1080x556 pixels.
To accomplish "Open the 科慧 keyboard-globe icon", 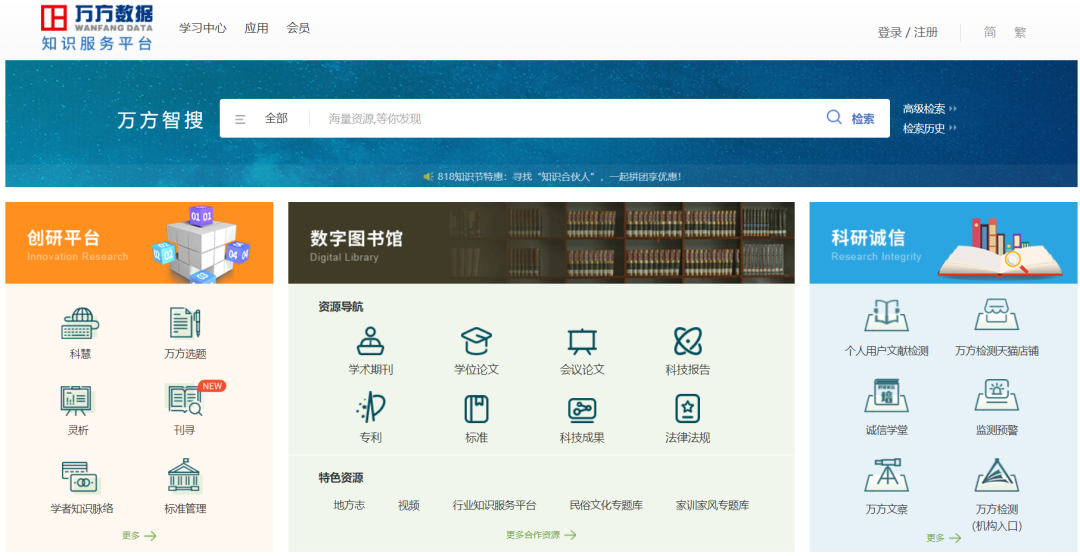I will tap(80, 323).
